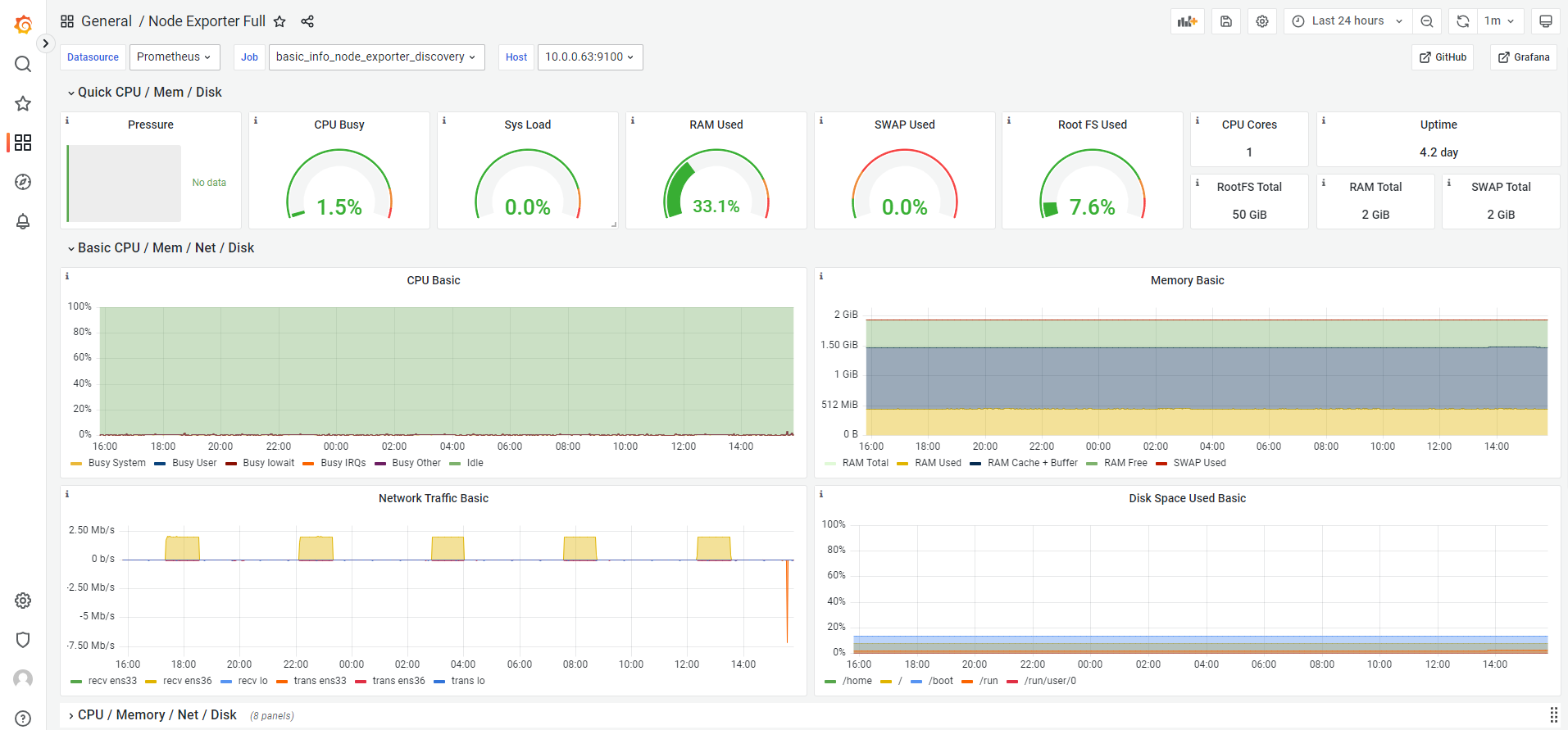Screen dimensions: 1568x730
Task: Click the SWAP Used gauge value
Action: (x=904, y=207)
